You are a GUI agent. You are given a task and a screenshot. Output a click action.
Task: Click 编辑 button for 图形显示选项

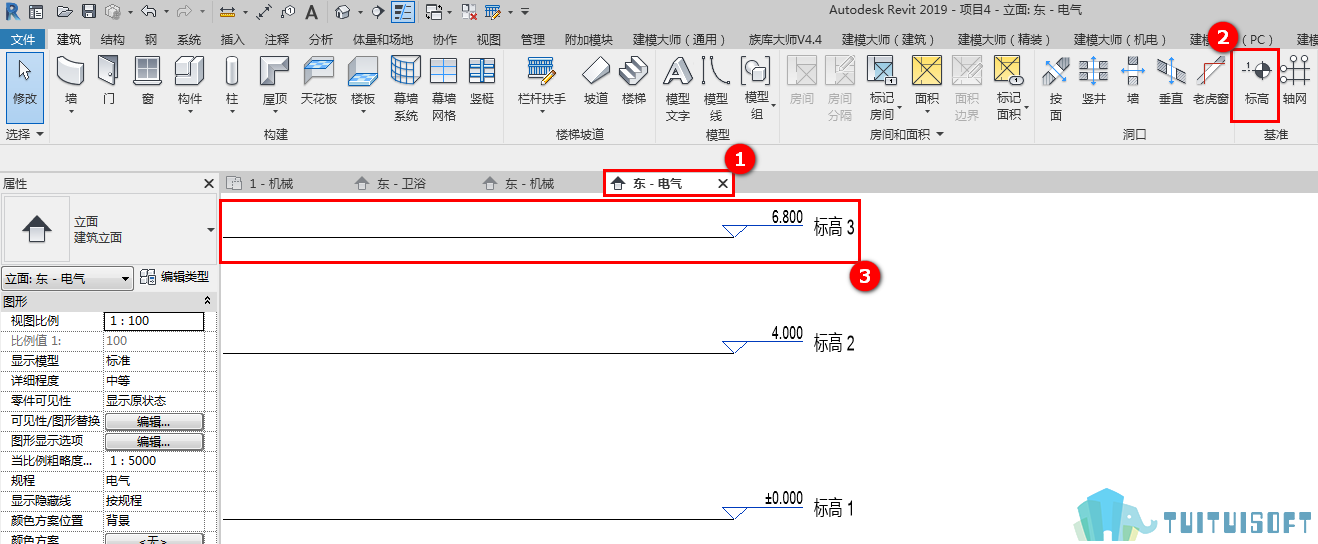[x=154, y=441]
